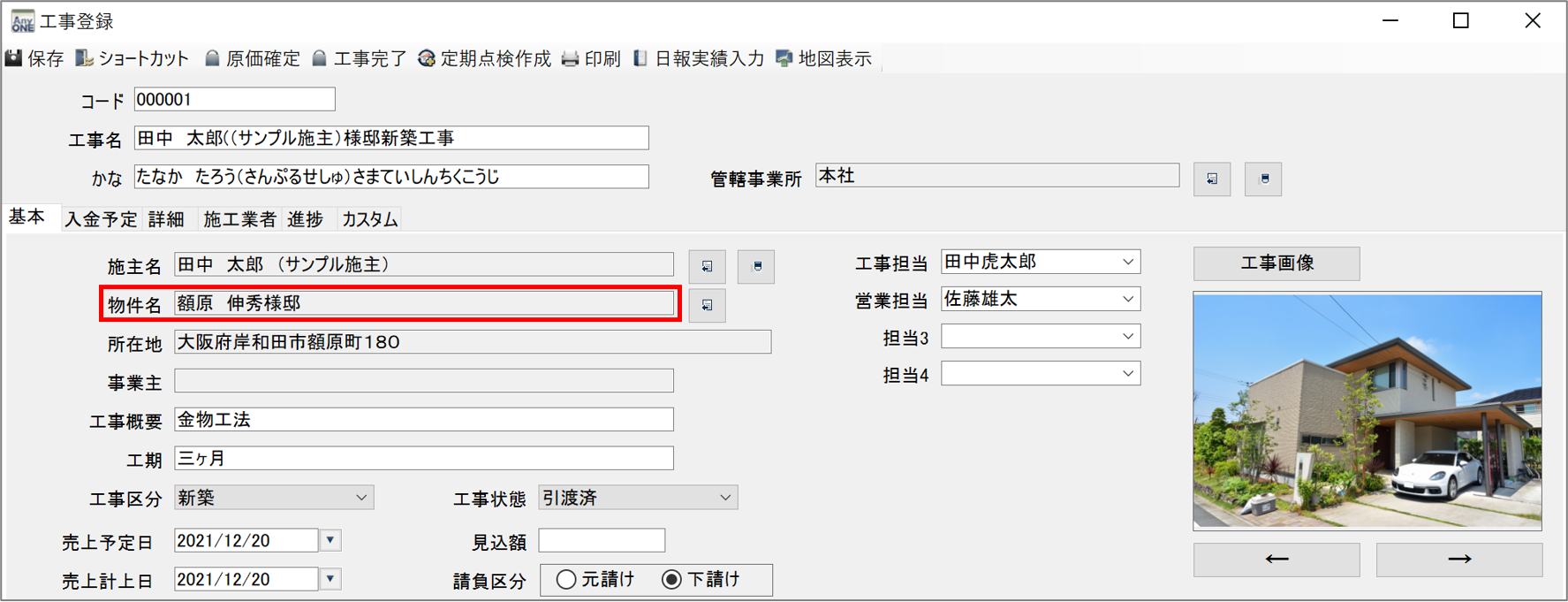Click the house construction photo
1568x602 pixels.
click(x=1367, y=411)
